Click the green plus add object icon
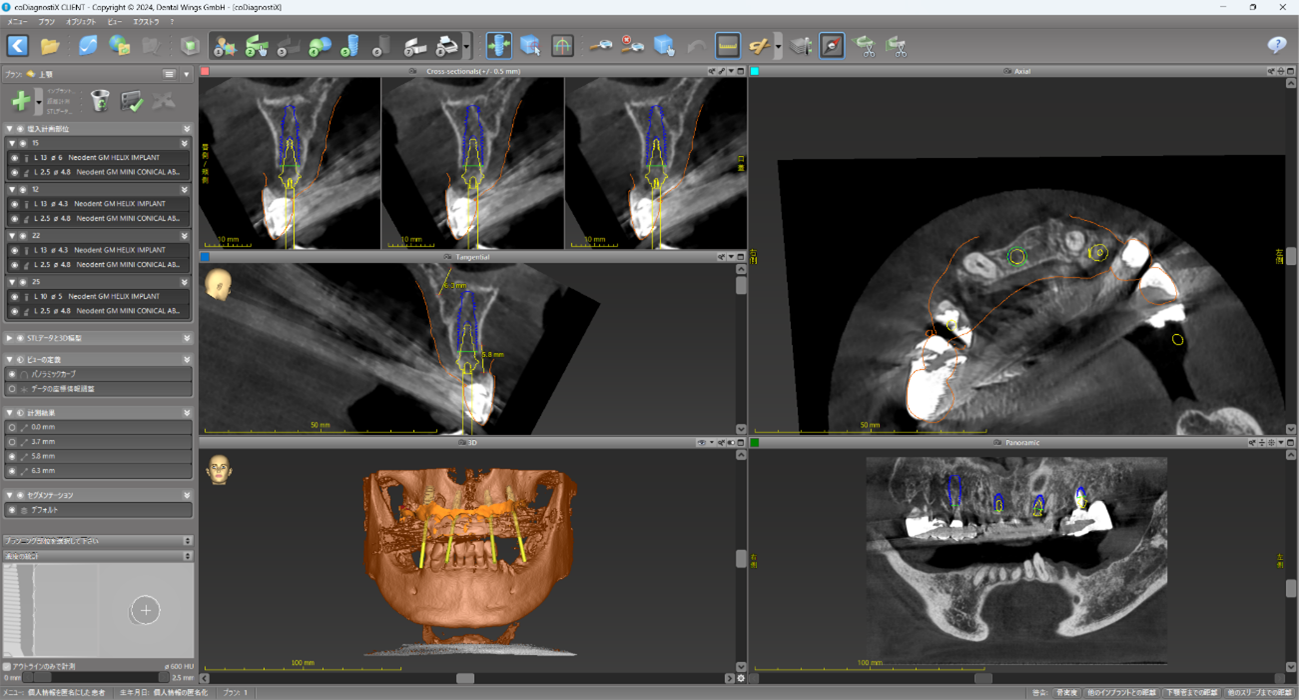The width and height of the screenshot is (1299, 700). [x=20, y=101]
